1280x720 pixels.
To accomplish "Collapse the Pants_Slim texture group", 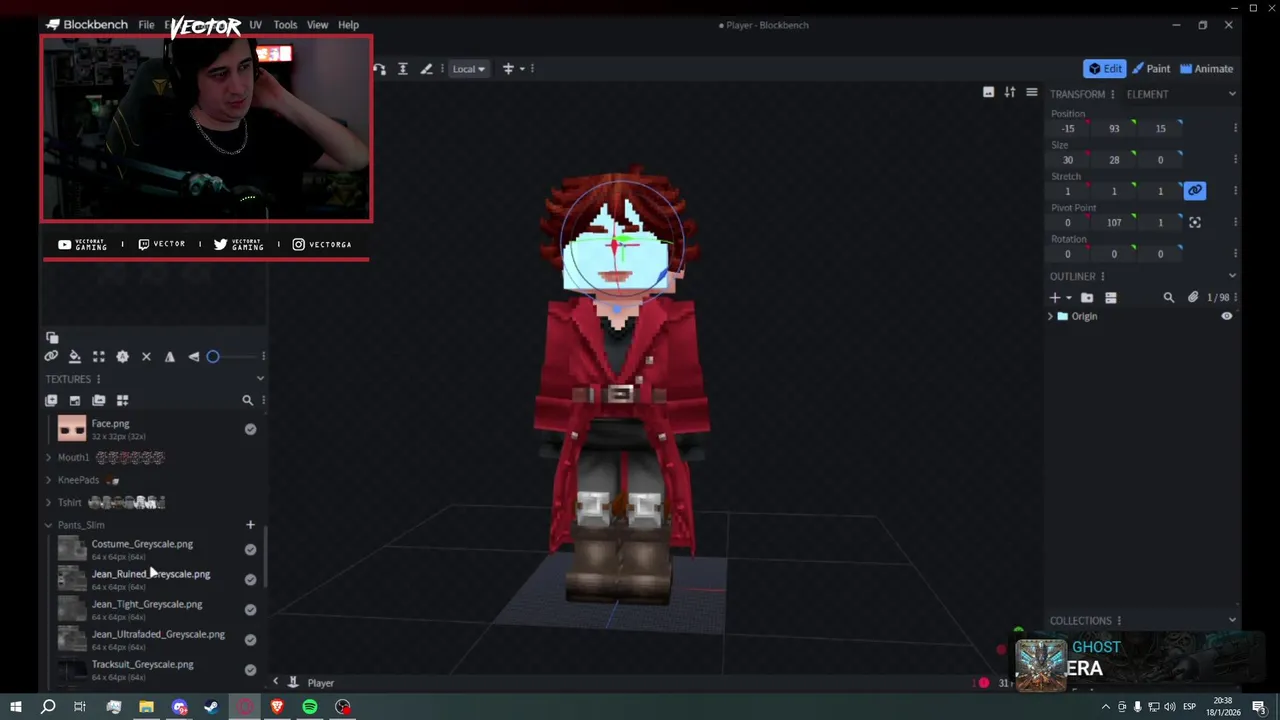I will (48, 525).
